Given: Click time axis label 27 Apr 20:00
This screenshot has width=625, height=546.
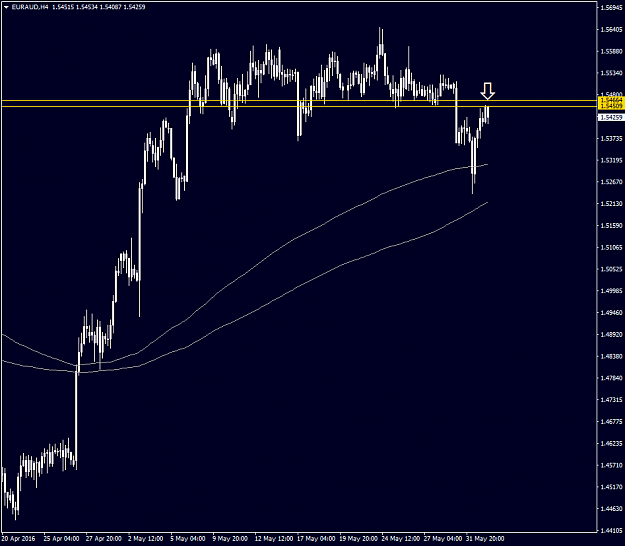Looking at the screenshot, I should pos(104,539).
